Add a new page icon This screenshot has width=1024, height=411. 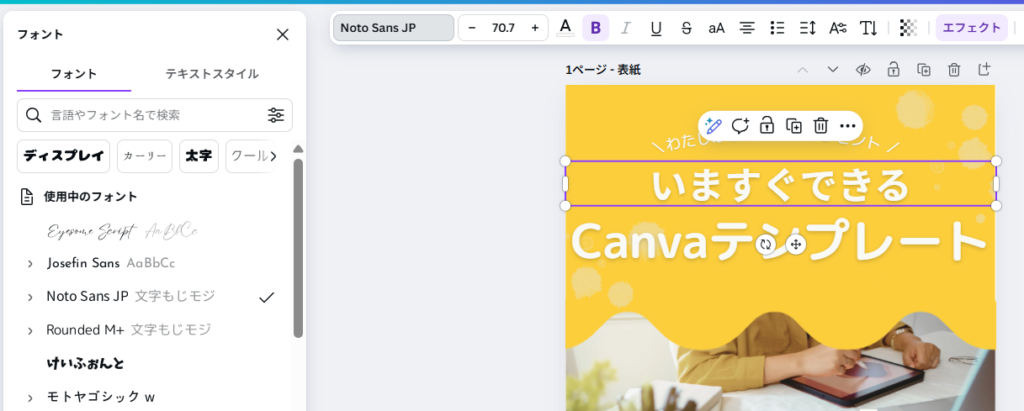pyautogui.click(x=984, y=69)
